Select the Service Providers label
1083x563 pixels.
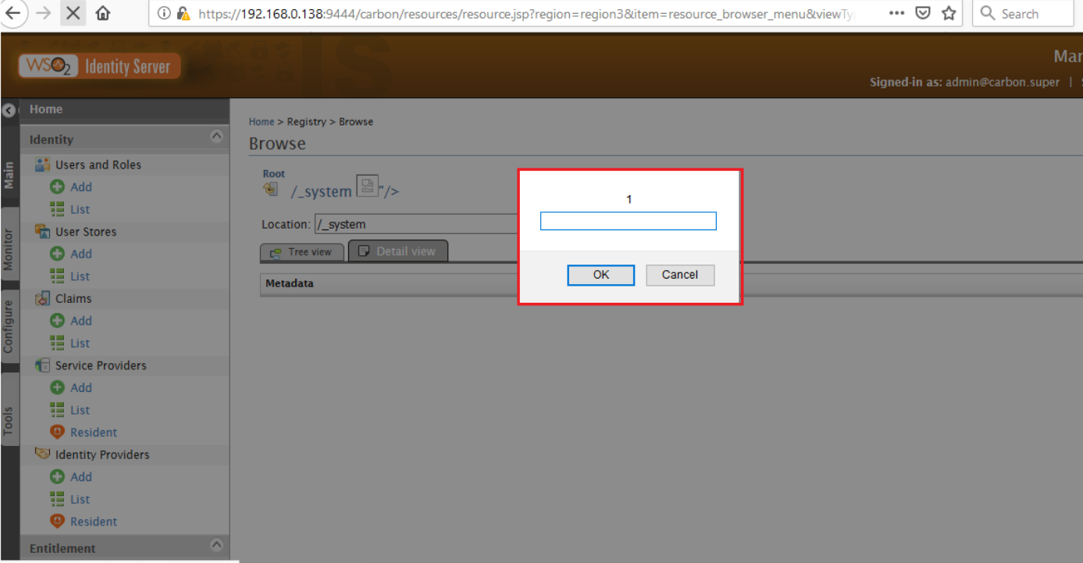(101, 365)
